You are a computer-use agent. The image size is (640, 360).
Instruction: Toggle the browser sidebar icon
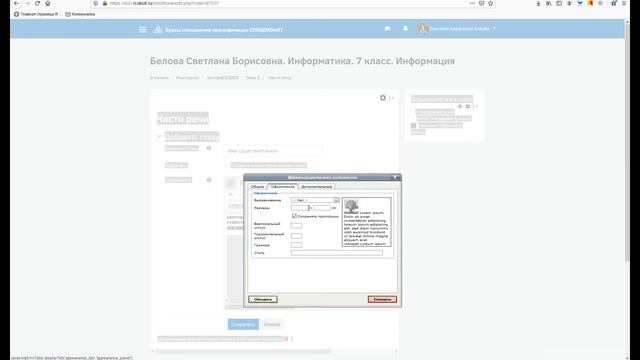click(559, 3)
